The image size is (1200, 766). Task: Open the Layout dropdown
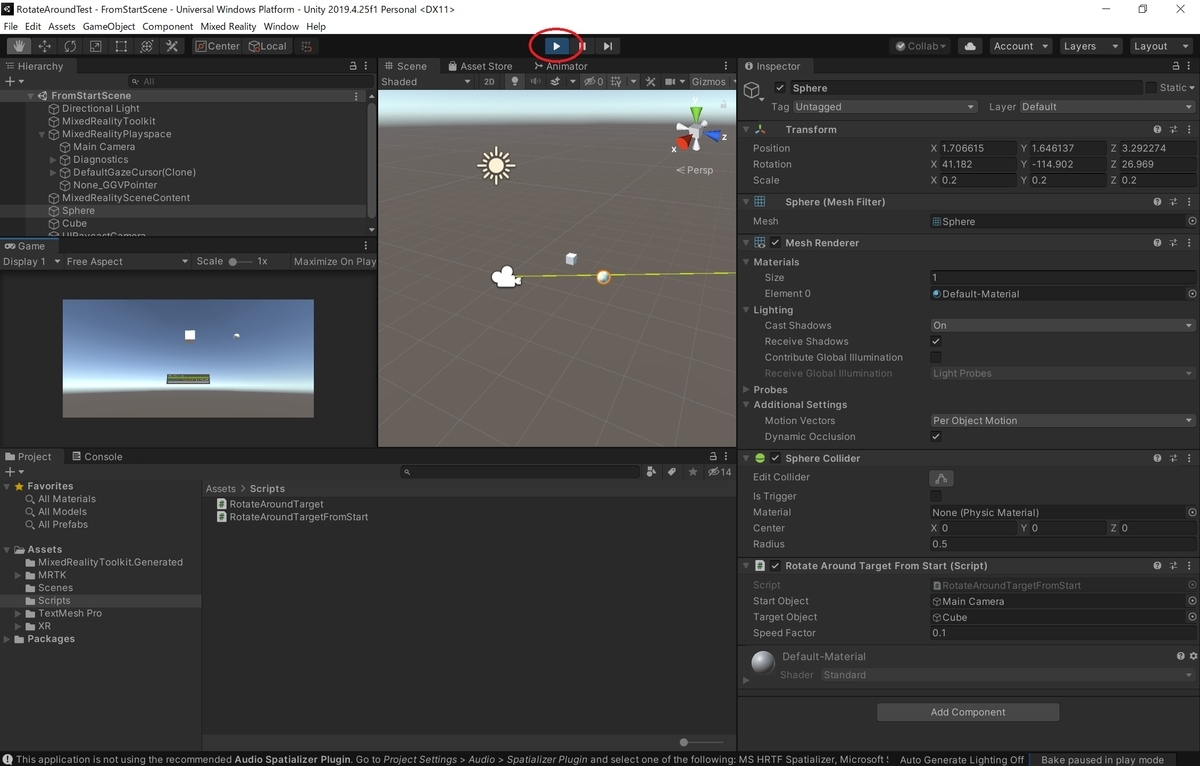(x=1159, y=46)
